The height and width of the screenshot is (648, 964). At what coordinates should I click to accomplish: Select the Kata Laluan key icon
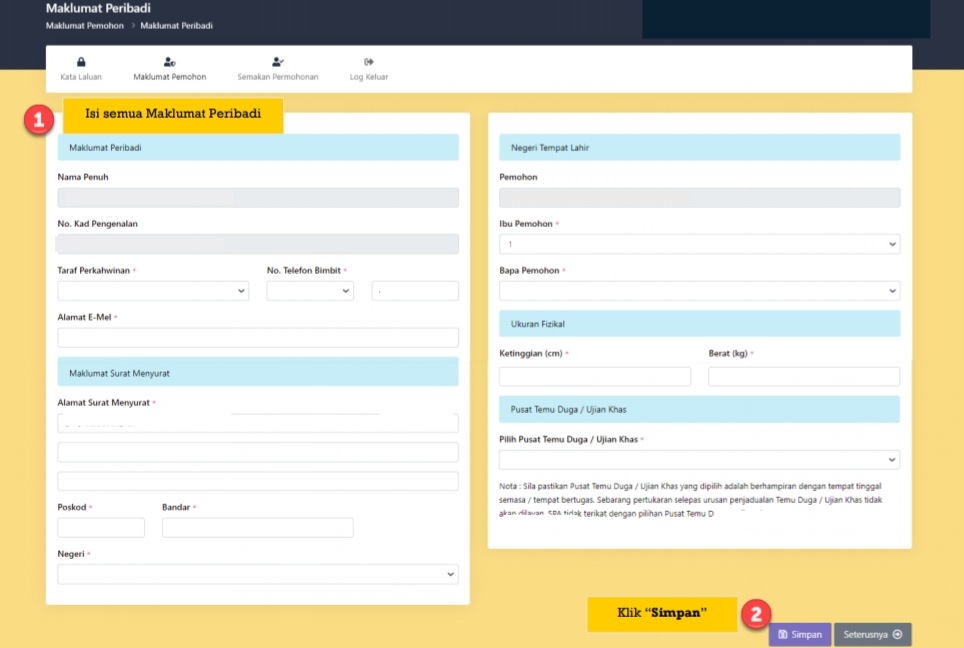pos(80,62)
